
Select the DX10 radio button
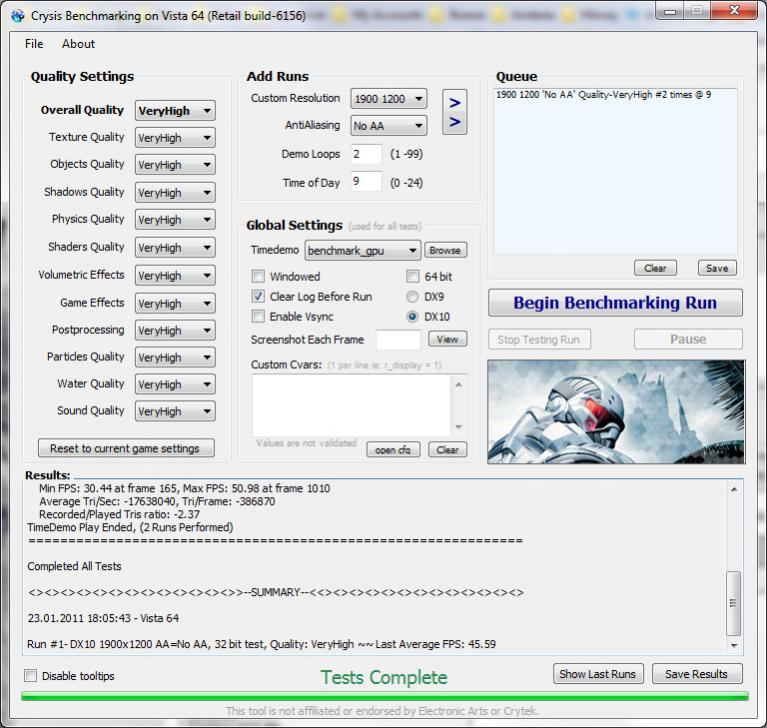point(412,317)
